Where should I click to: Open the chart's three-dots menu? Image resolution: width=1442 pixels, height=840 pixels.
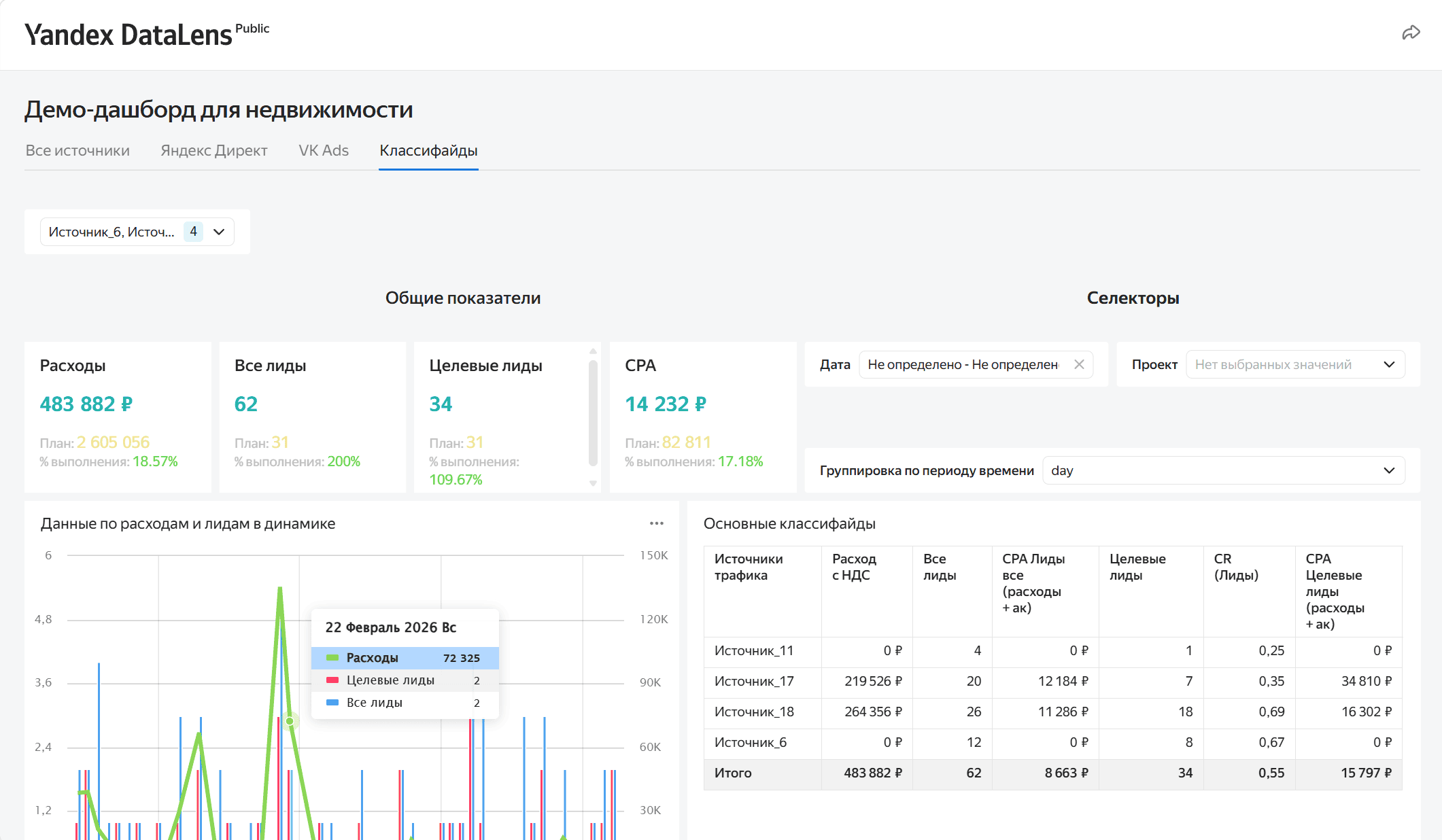(656, 523)
